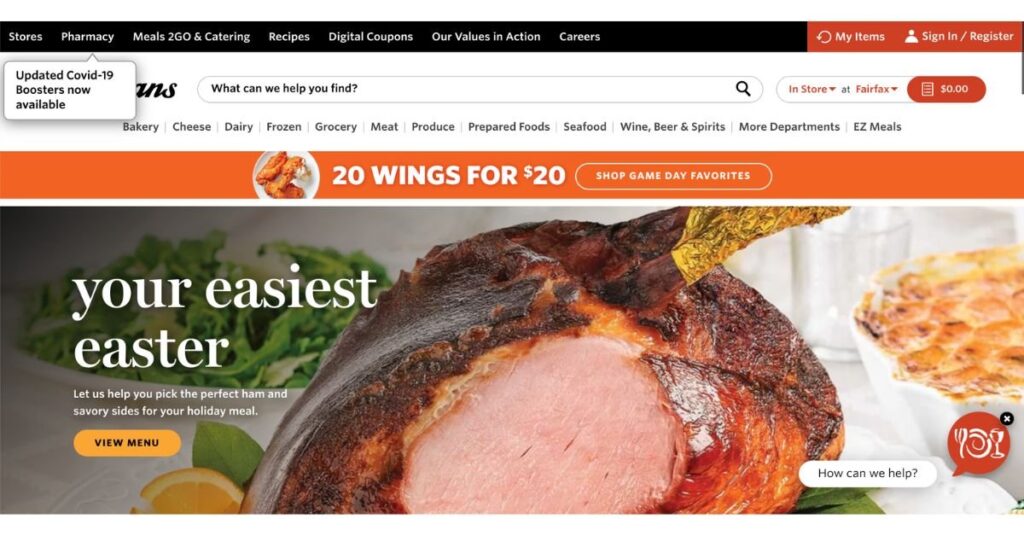Click the Shop Game Day Favorites button
This screenshot has height=536, width=1024.
[x=673, y=176]
